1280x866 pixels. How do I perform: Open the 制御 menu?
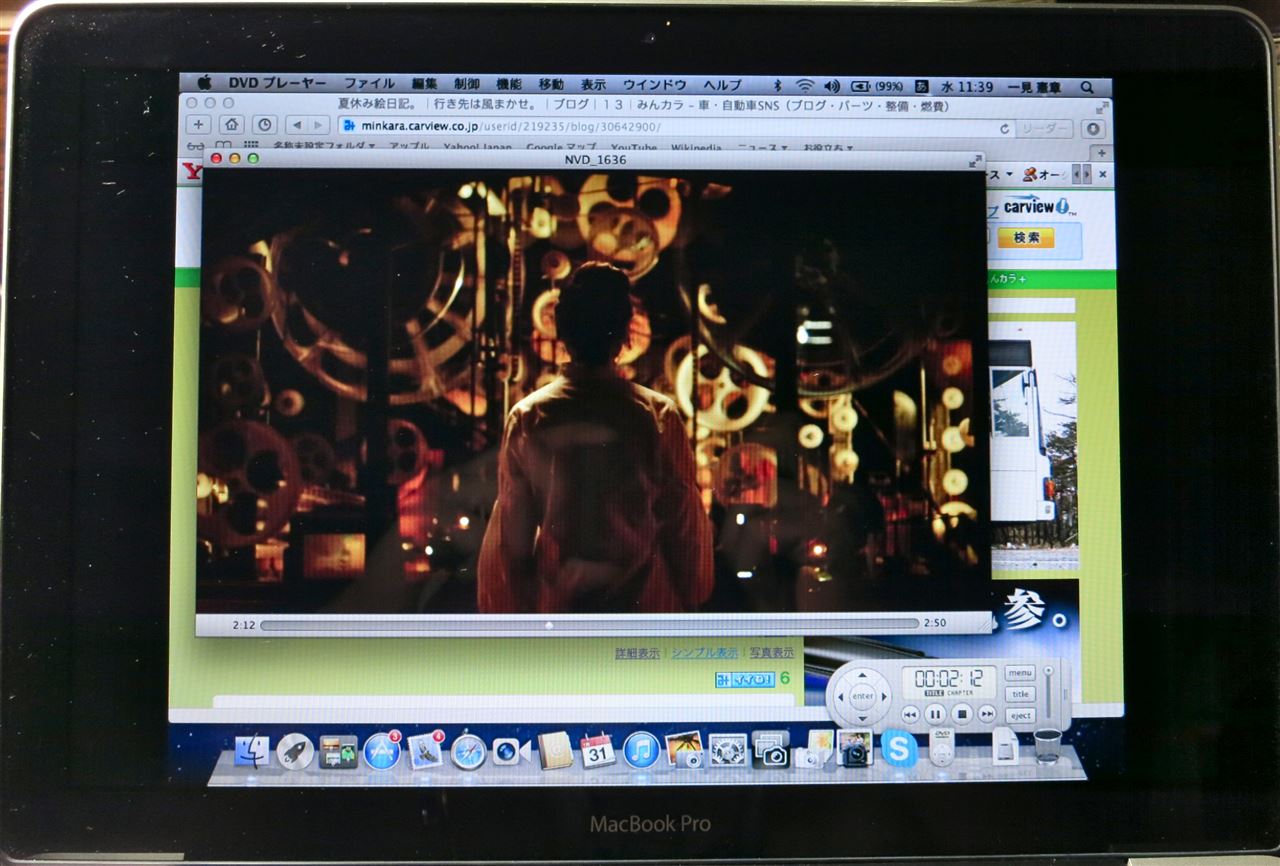(x=467, y=84)
